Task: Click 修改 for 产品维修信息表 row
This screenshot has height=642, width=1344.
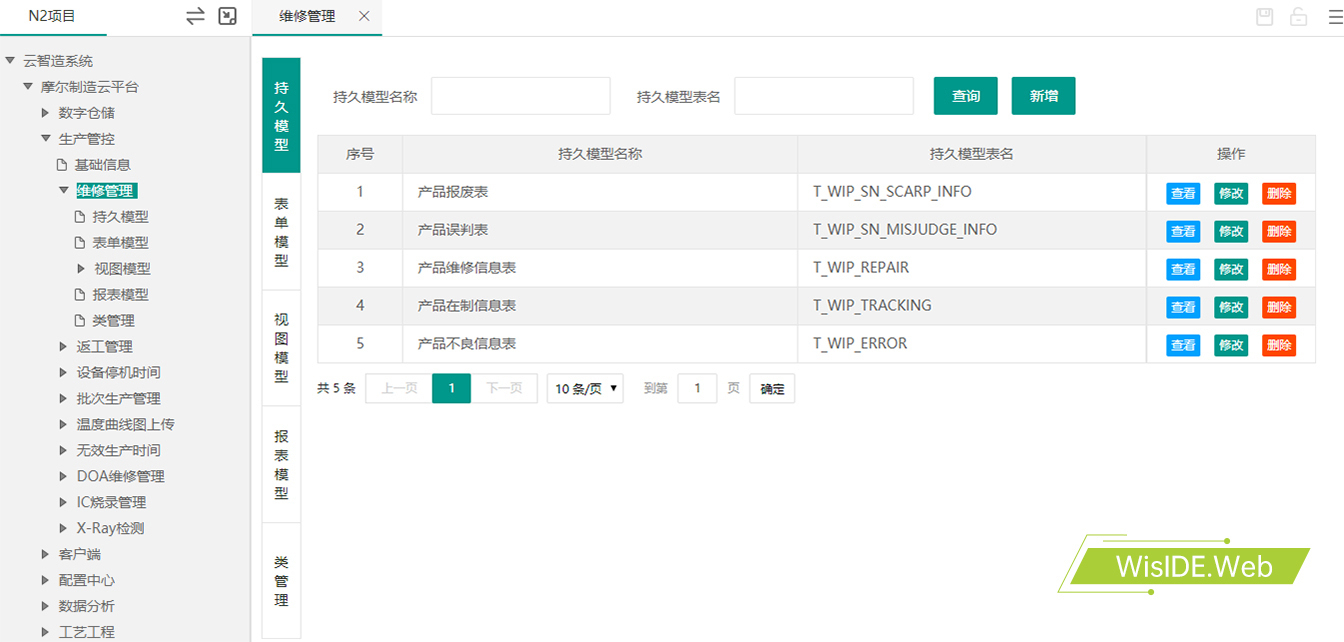Action: tap(1230, 269)
